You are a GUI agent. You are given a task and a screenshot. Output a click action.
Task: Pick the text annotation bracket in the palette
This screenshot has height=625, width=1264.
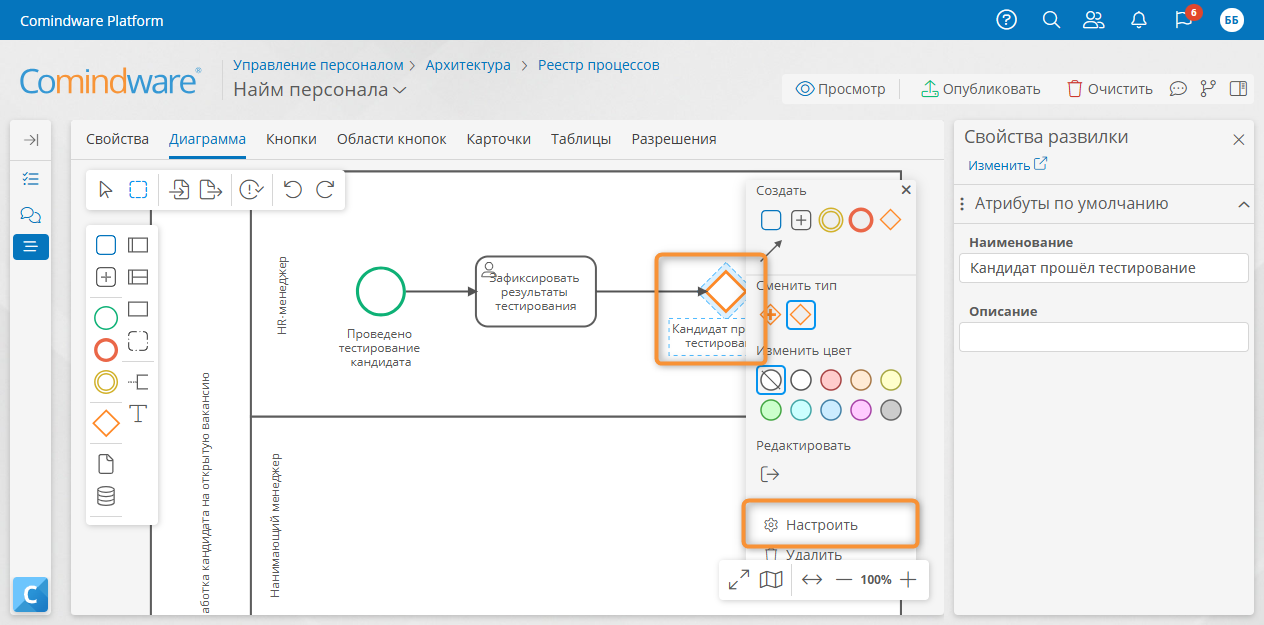click(138, 380)
